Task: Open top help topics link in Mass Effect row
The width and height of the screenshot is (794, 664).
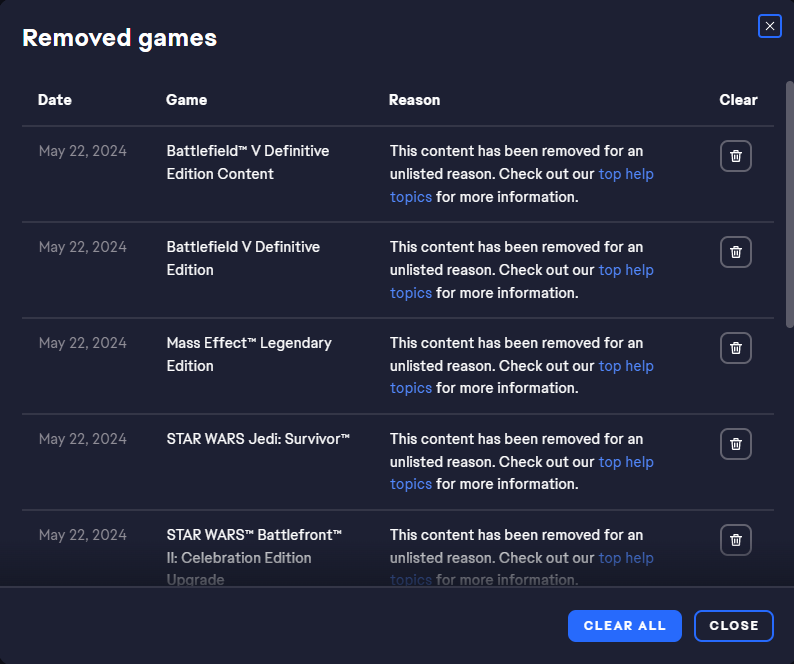Action: click(x=626, y=366)
